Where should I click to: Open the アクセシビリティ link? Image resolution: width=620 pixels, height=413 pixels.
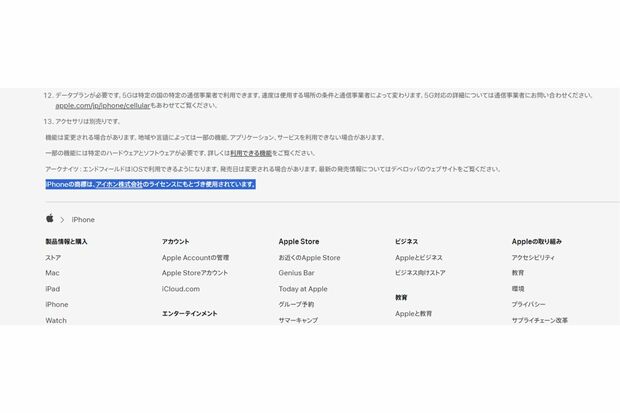click(533, 258)
